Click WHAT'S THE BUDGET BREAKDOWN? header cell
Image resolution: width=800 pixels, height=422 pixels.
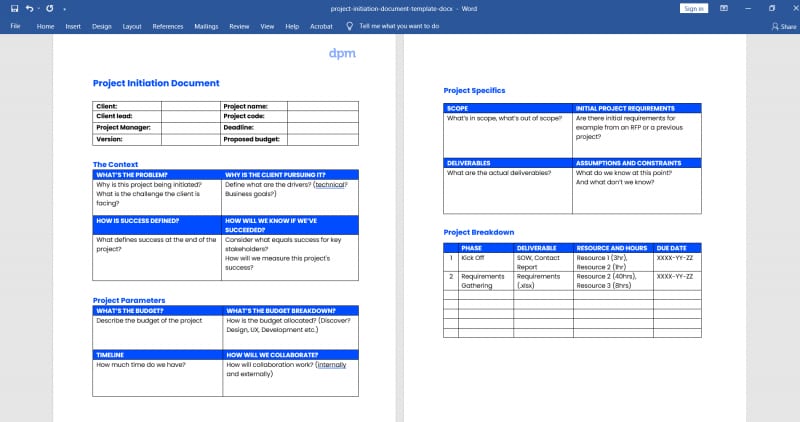tap(290, 311)
